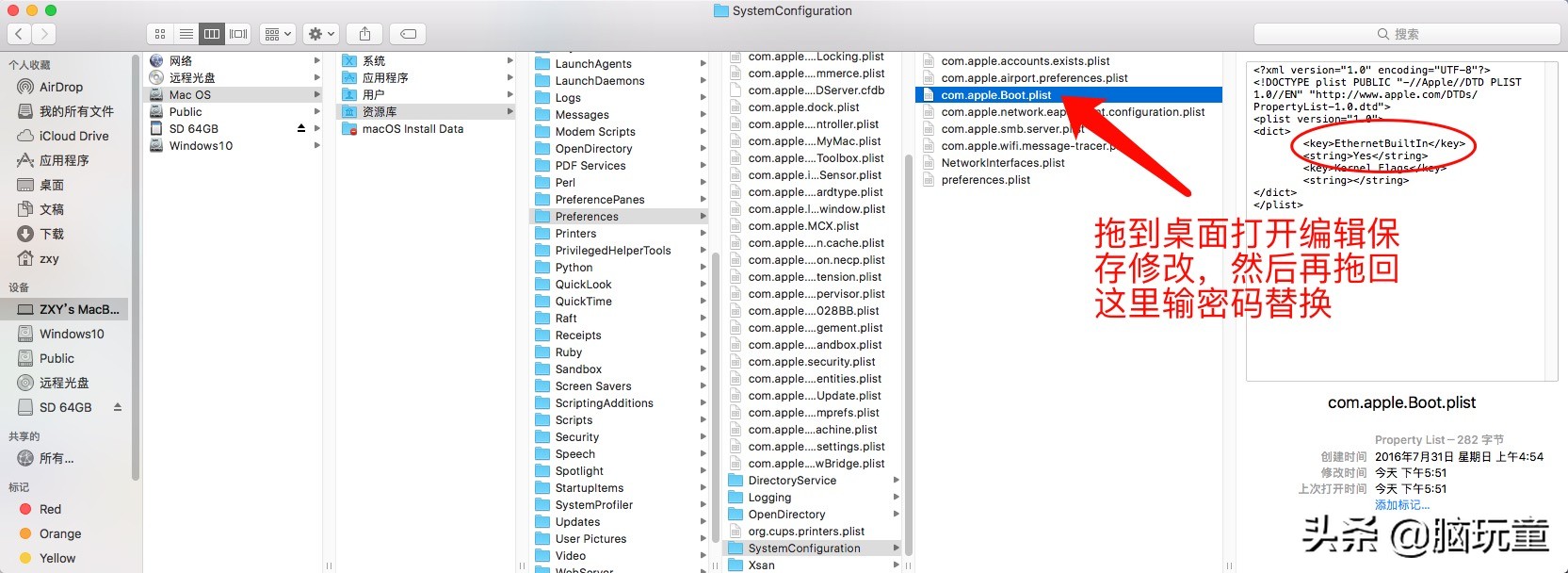Click the SystemConfiguration title folder icon
The image size is (1568, 573).
tap(721, 11)
